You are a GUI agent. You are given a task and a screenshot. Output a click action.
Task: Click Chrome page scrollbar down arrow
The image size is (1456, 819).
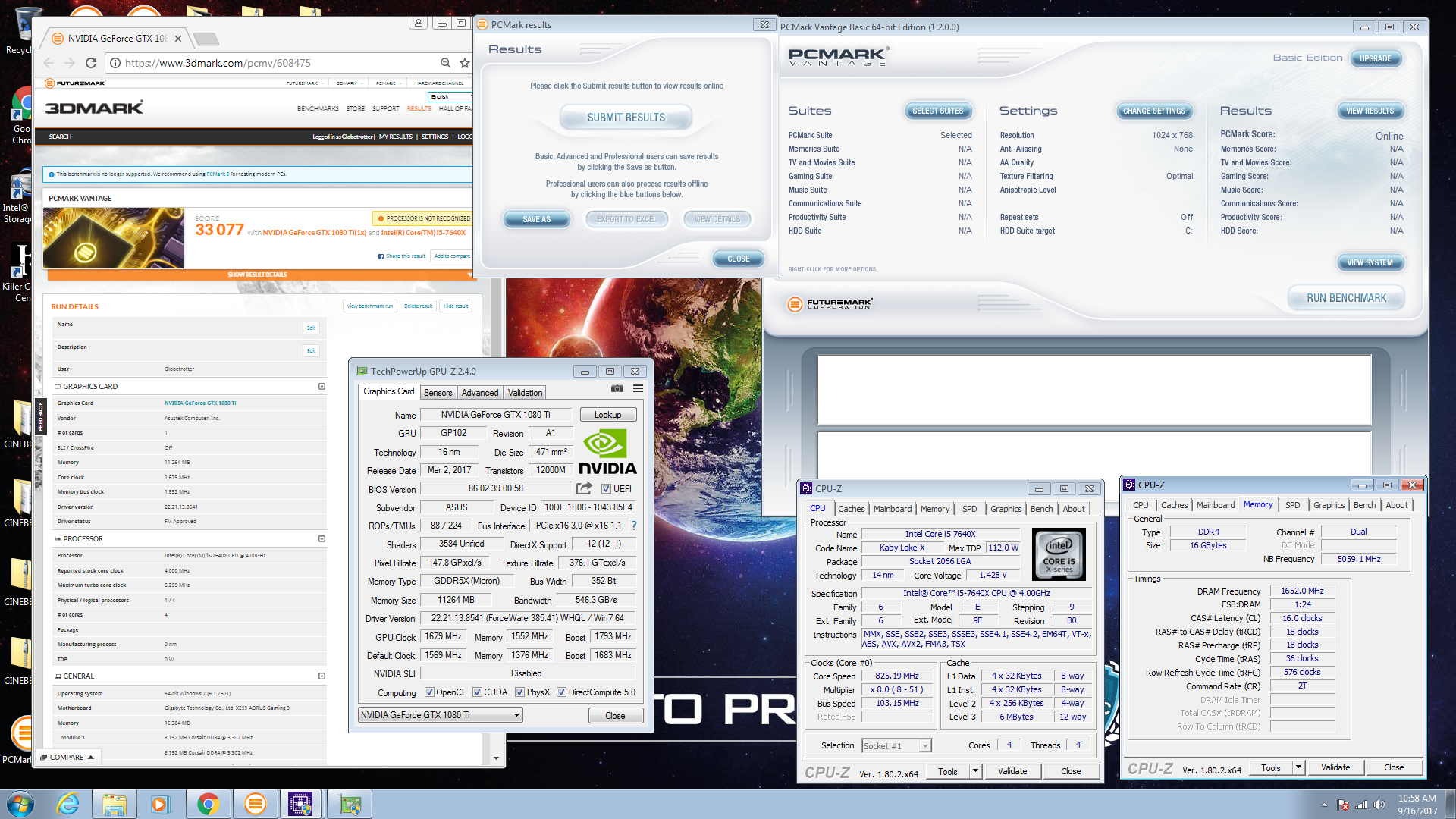[x=496, y=758]
